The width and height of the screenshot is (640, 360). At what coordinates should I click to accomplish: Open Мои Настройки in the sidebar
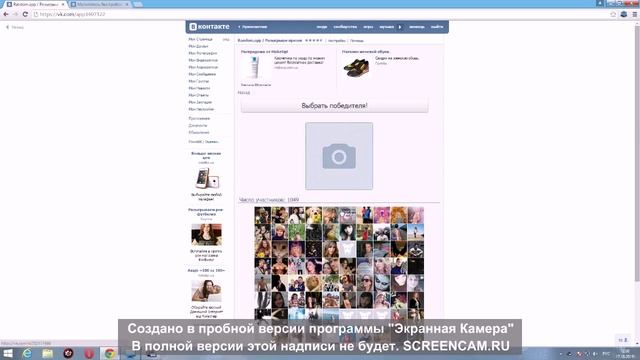(201, 109)
